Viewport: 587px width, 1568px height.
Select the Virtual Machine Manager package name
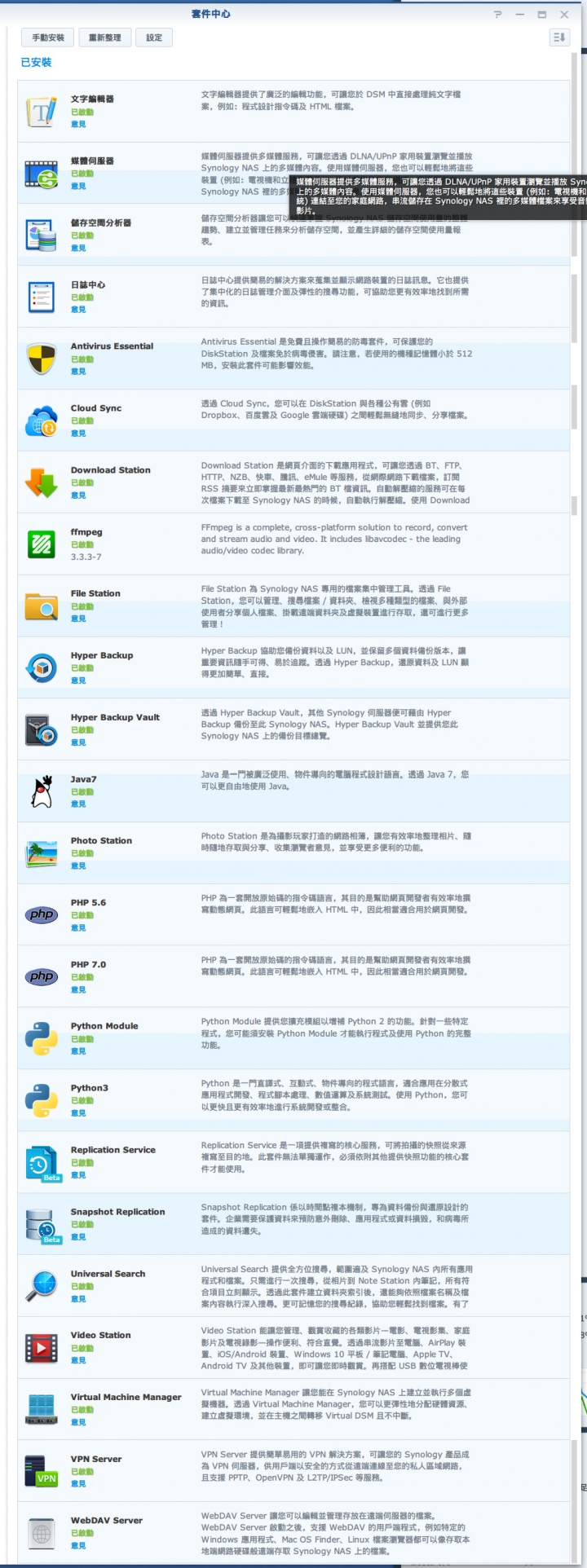126,1397
